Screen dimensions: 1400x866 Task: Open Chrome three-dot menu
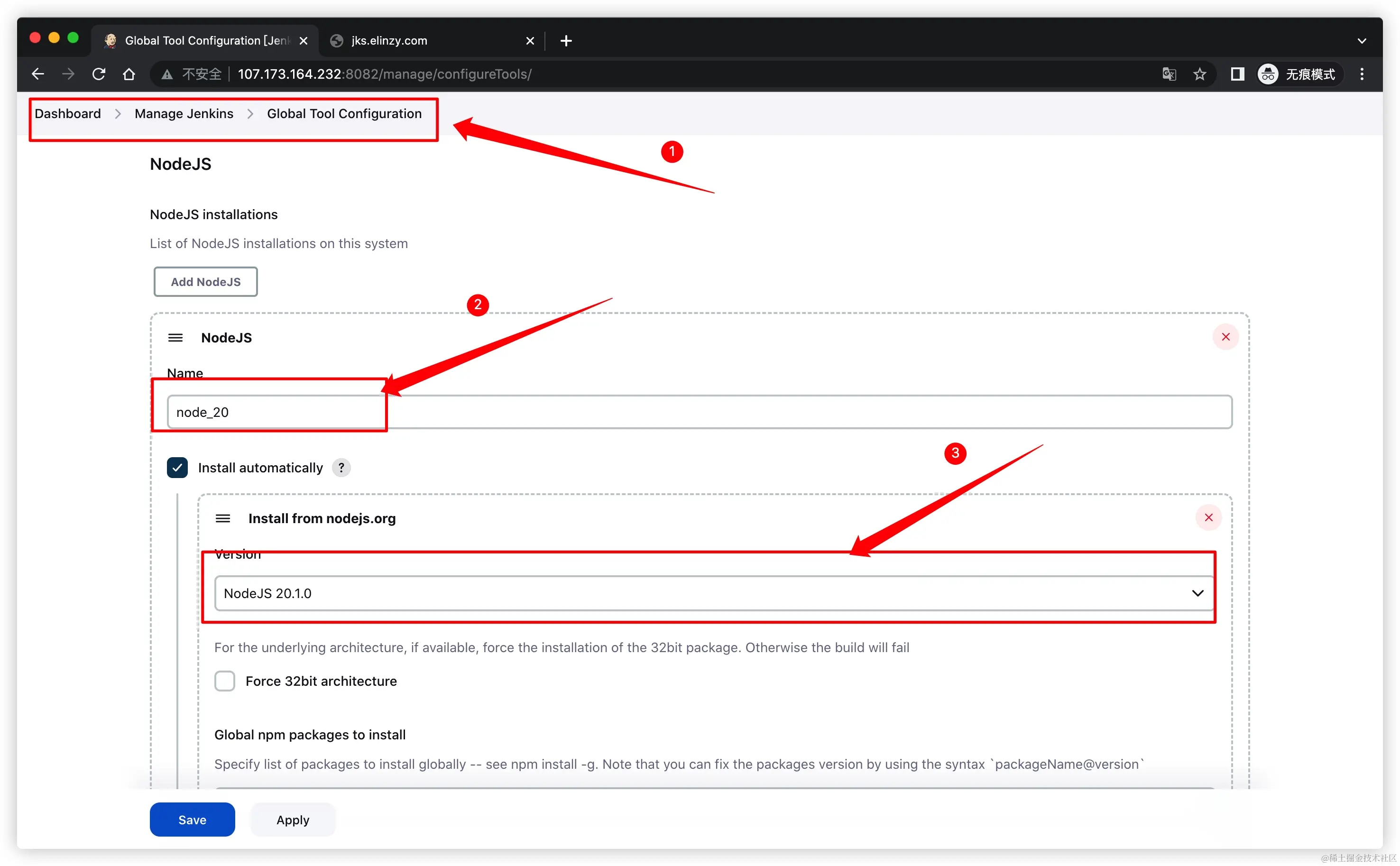pos(1362,74)
